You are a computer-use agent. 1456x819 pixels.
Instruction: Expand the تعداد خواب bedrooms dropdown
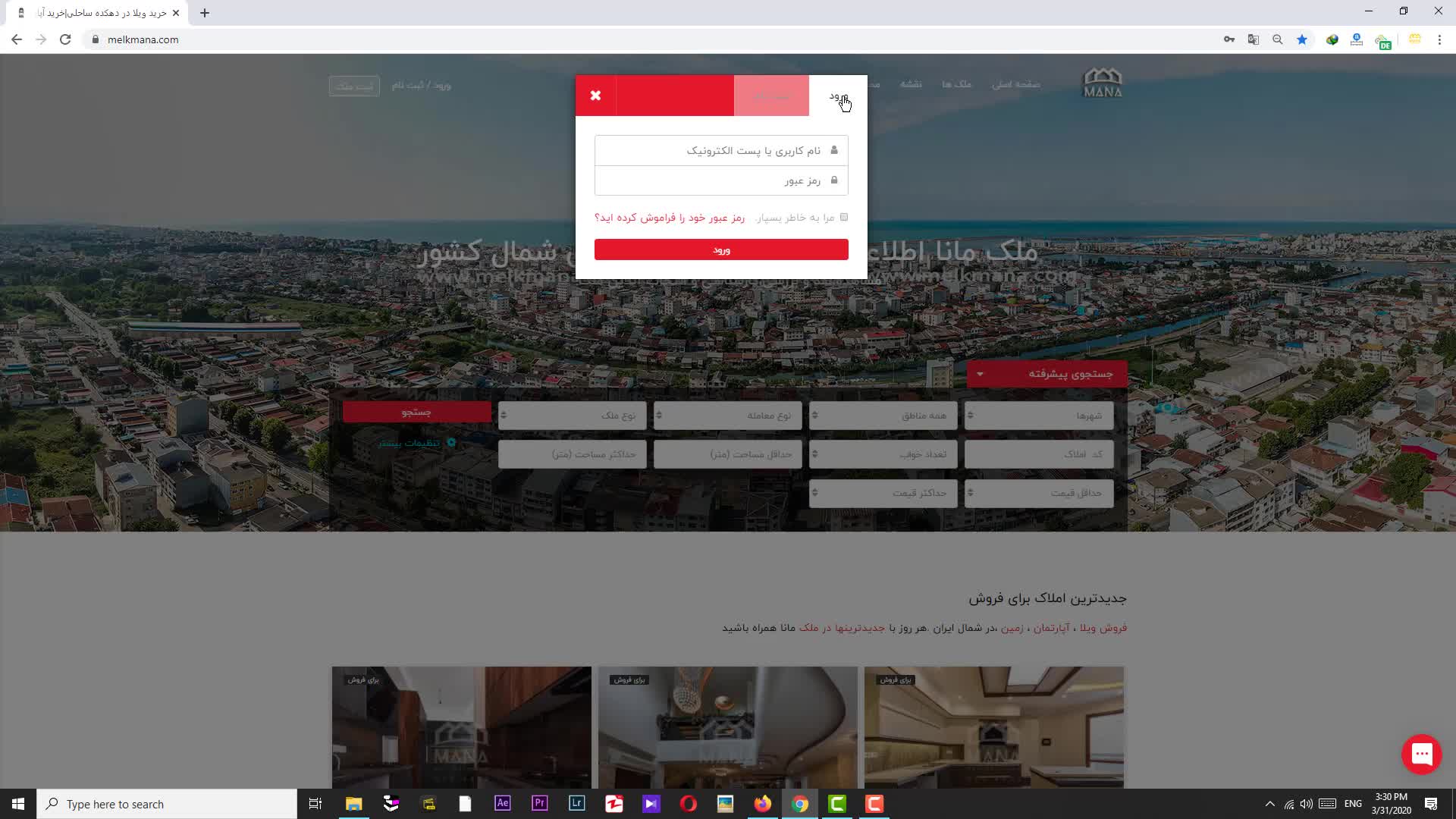point(883,454)
